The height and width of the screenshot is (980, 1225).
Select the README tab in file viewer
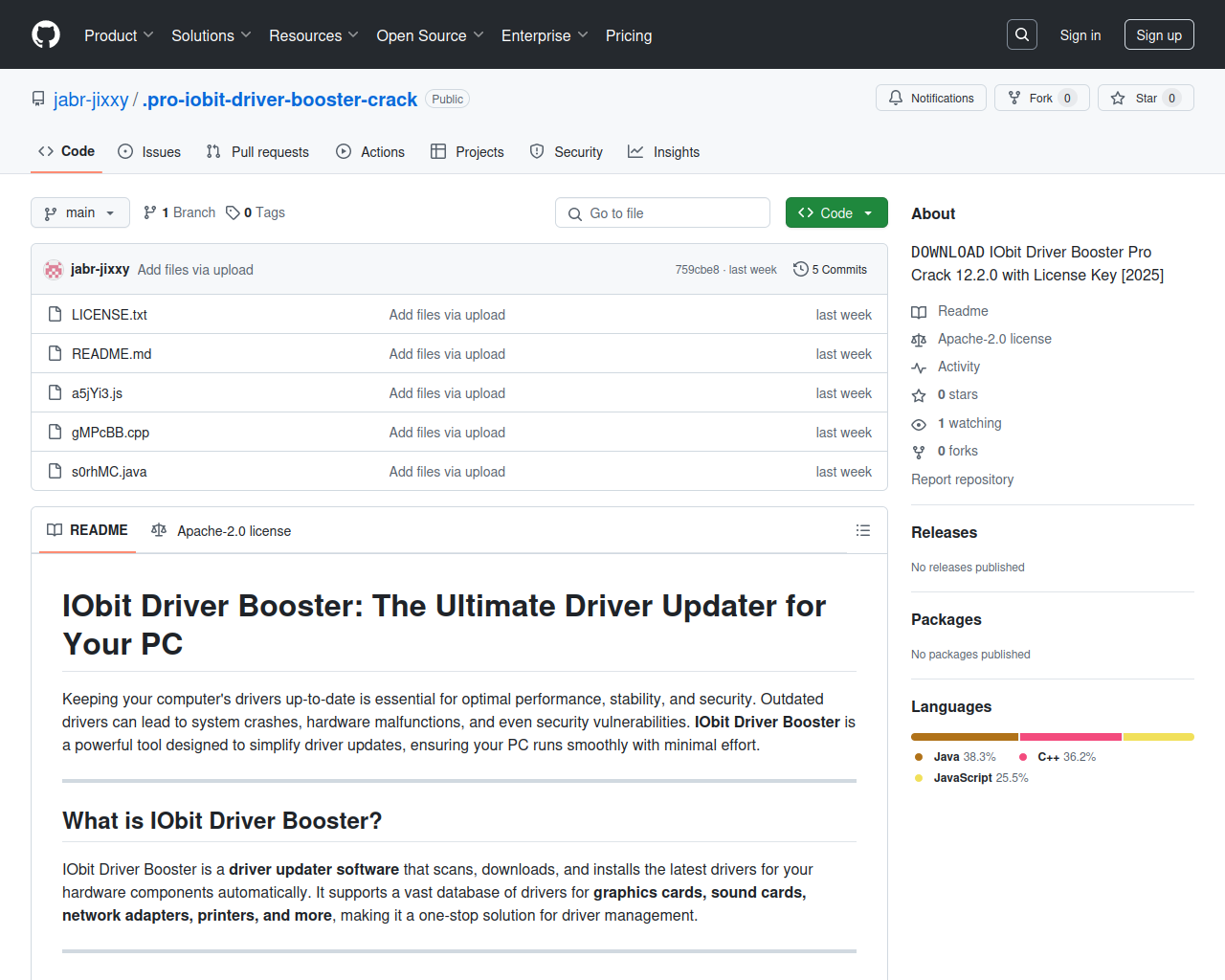tap(87, 530)
